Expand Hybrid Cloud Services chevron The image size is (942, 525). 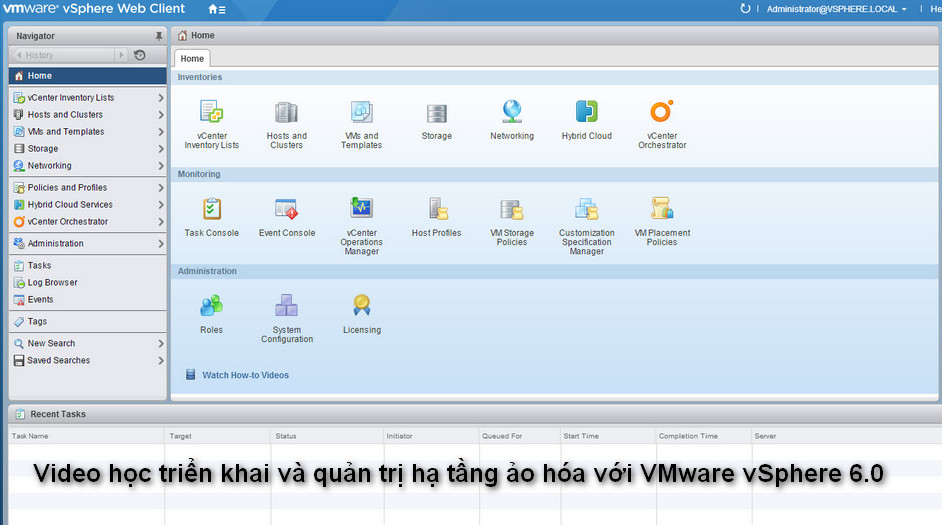click(160, 205)
